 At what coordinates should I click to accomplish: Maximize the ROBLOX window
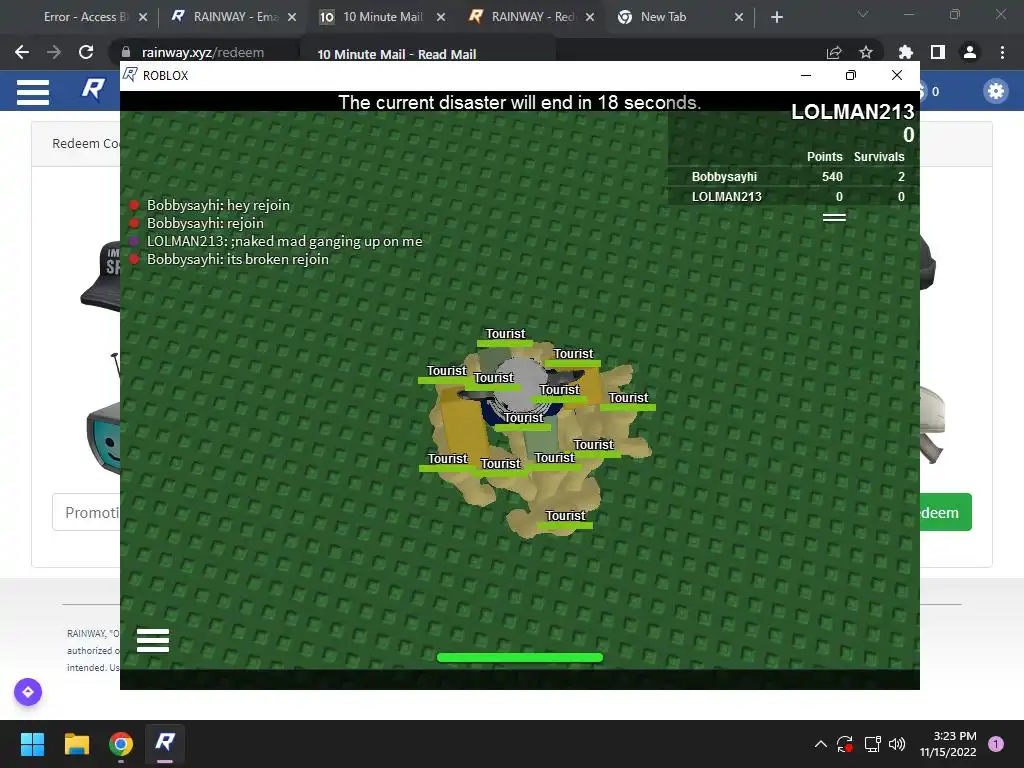pos(850,75)
